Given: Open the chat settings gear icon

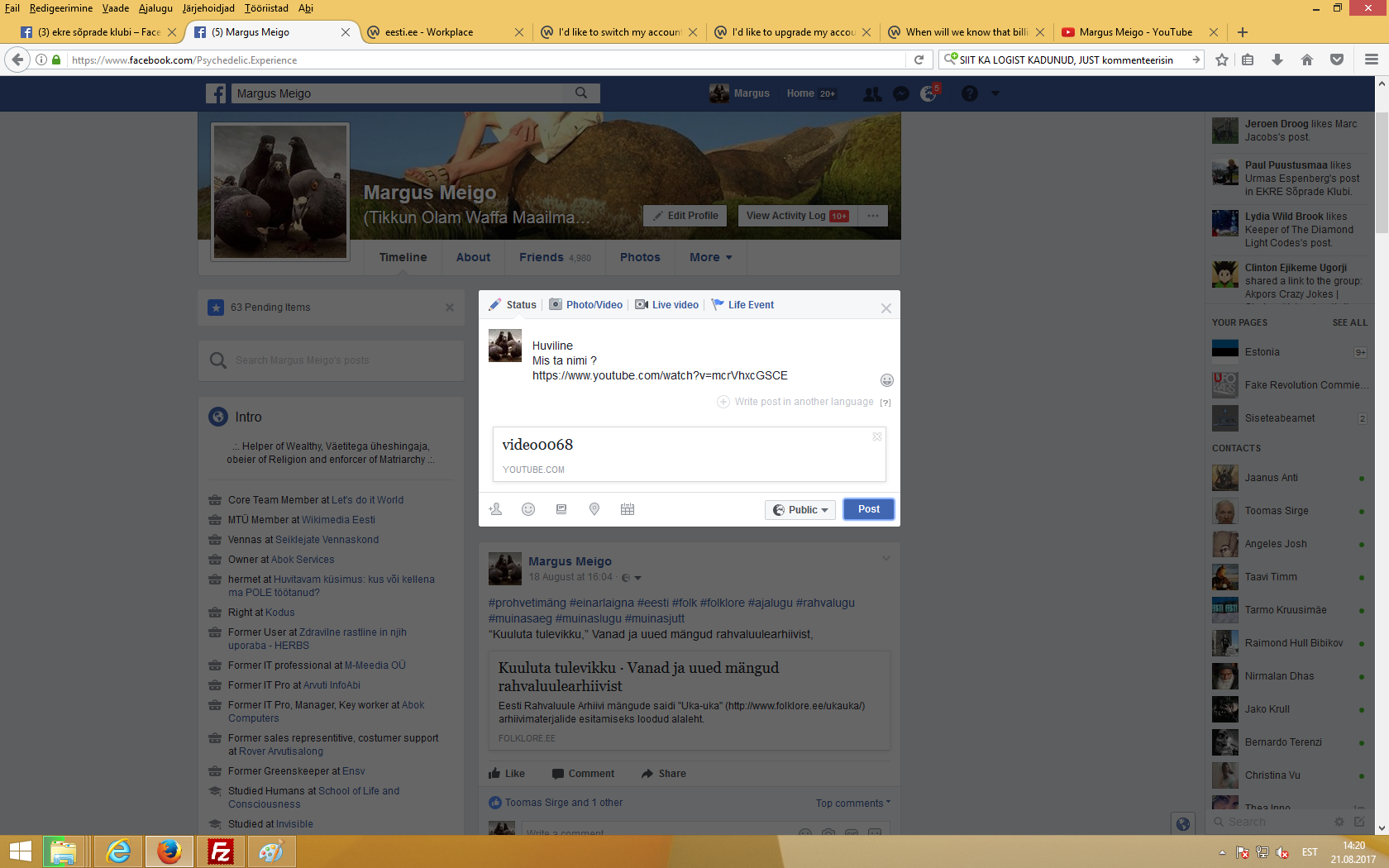Looking at the screenshot, I should pyautogui.click(x=1339, y=822).
